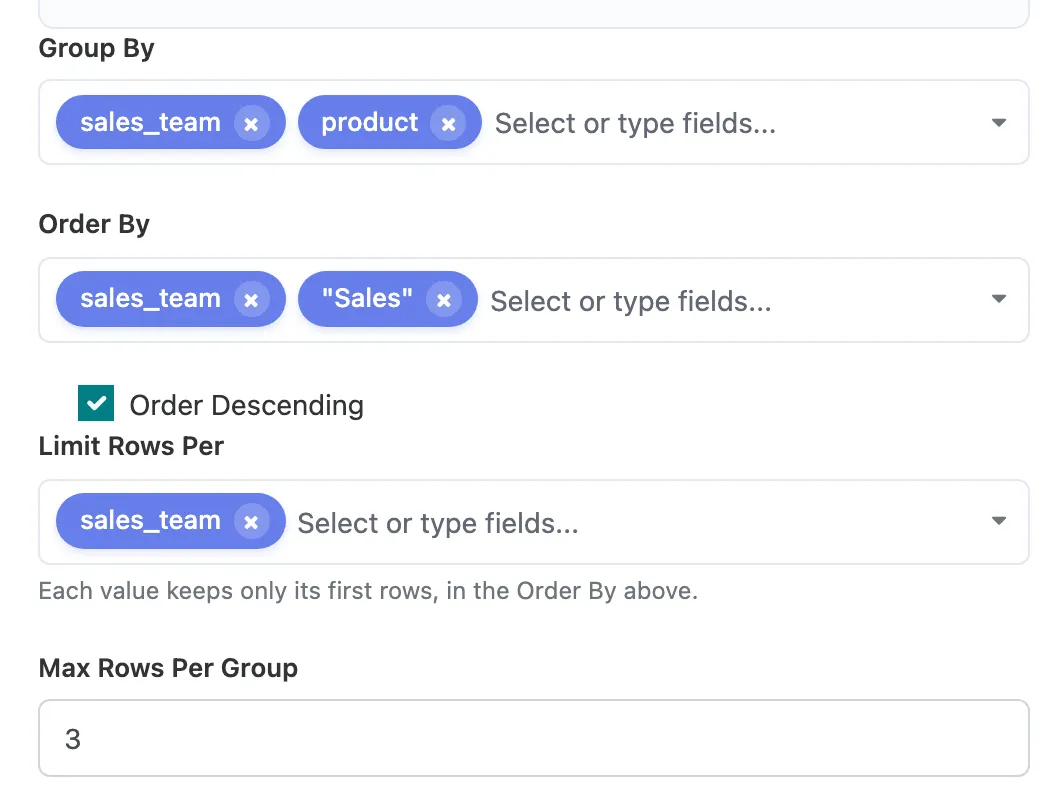Image resolution: width=1040 pixels, height=804 pixels.
Task: Select sales_team tag label in Order By
Action: pyautogui.click(x=151, y=299)
